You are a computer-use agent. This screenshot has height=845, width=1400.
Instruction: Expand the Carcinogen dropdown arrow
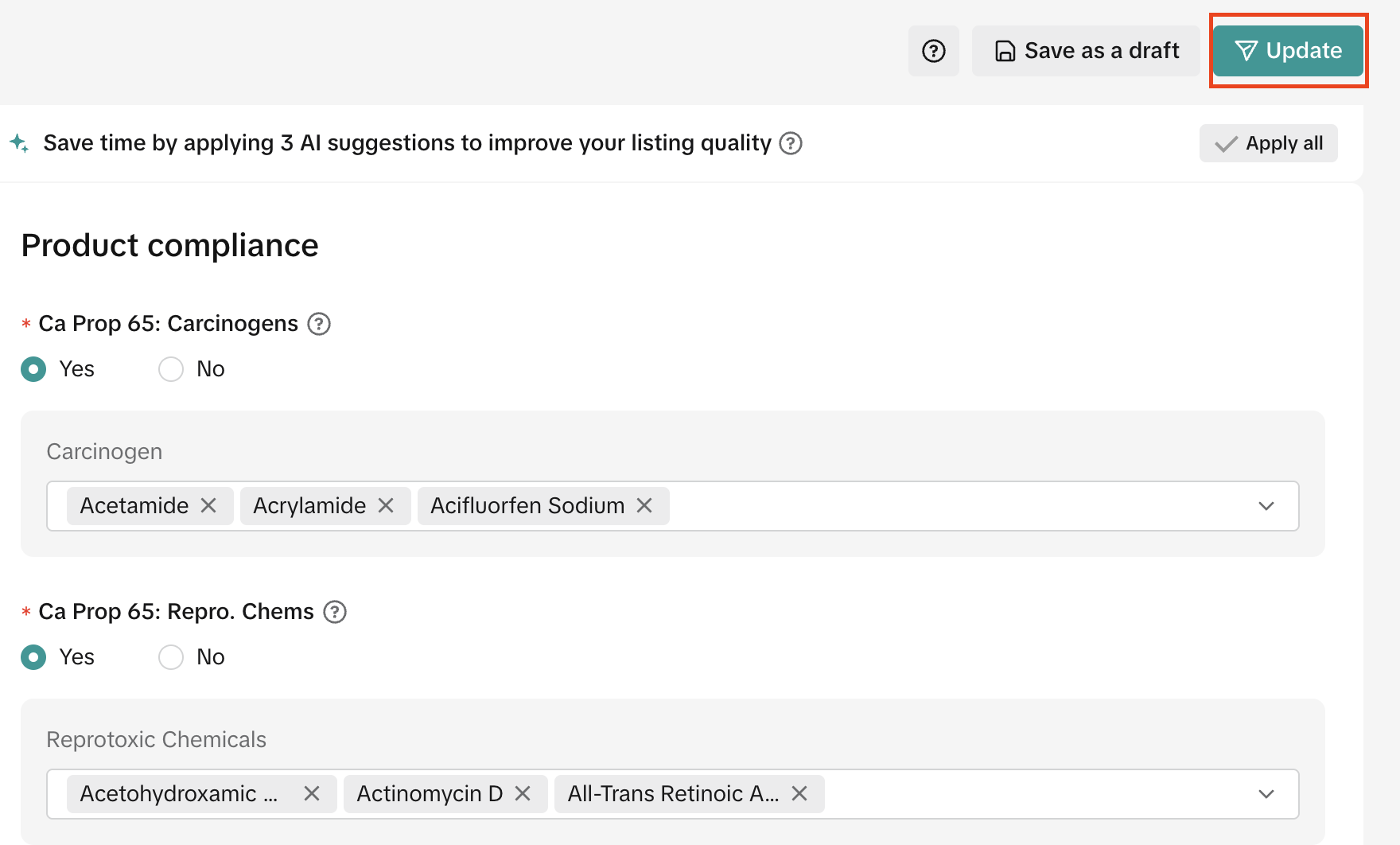coord(1266,506)
